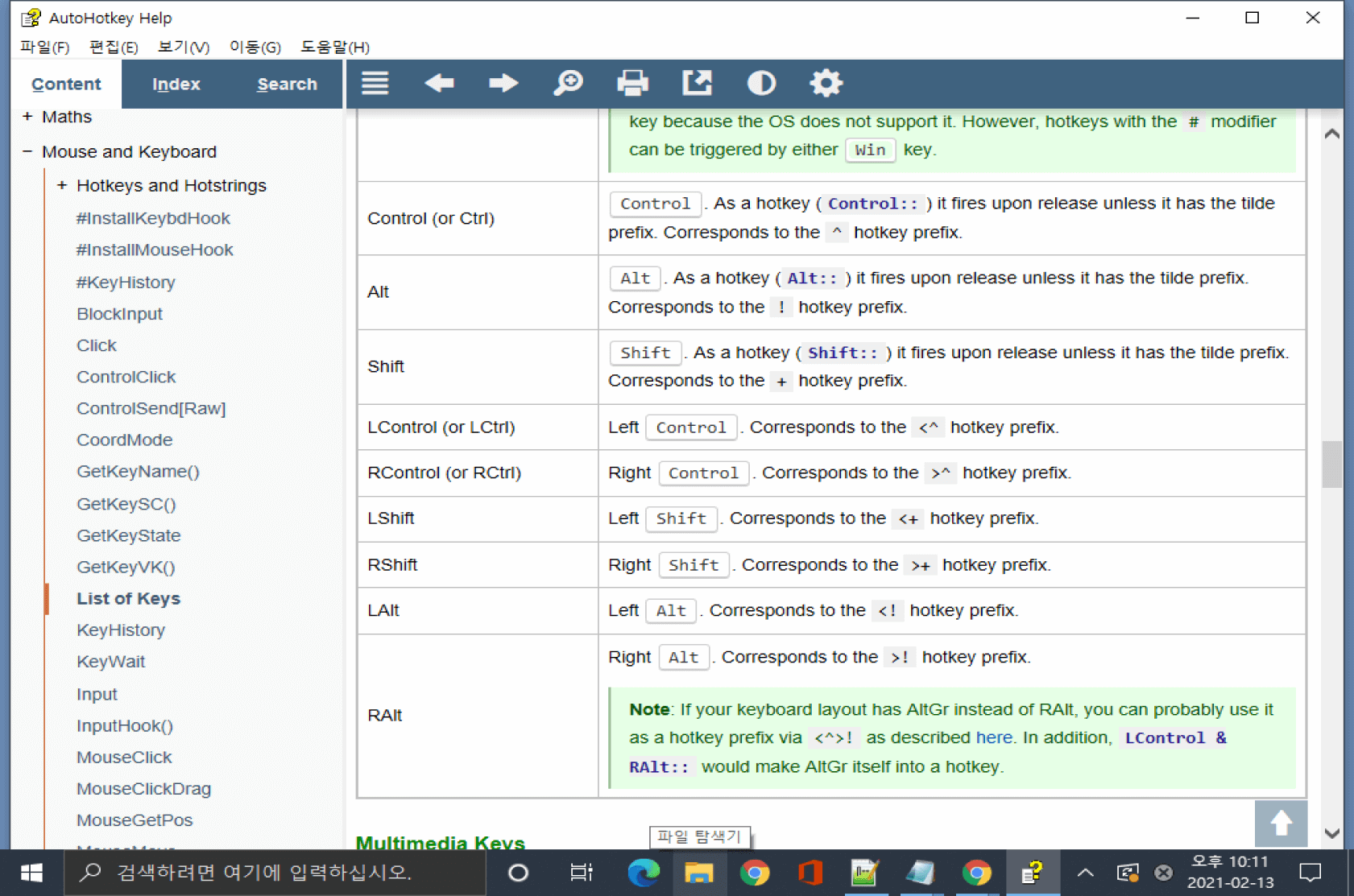Viewport: 1354px width, 896px height.
Task: Click the zoom magnifier icon in toolbar
Action: pyautogui.click(x=568, y=83)
